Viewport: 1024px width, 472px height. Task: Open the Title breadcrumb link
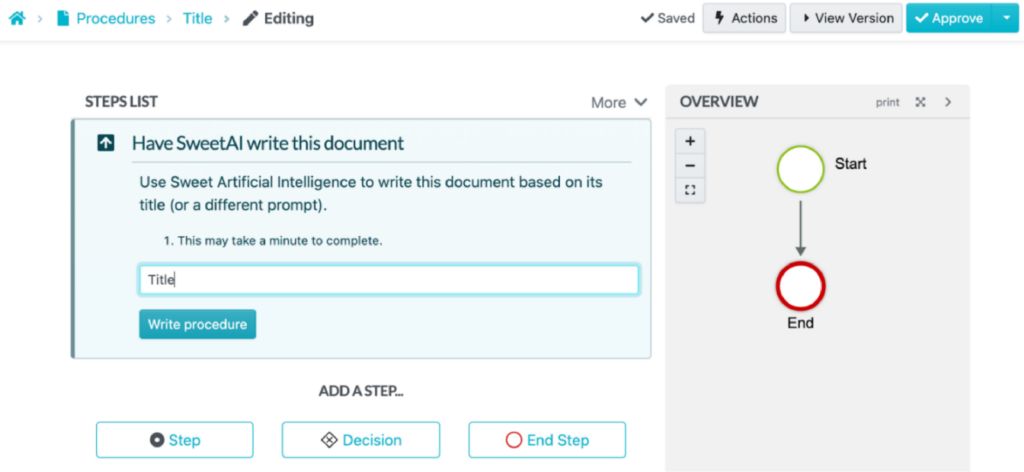point(197,18)
